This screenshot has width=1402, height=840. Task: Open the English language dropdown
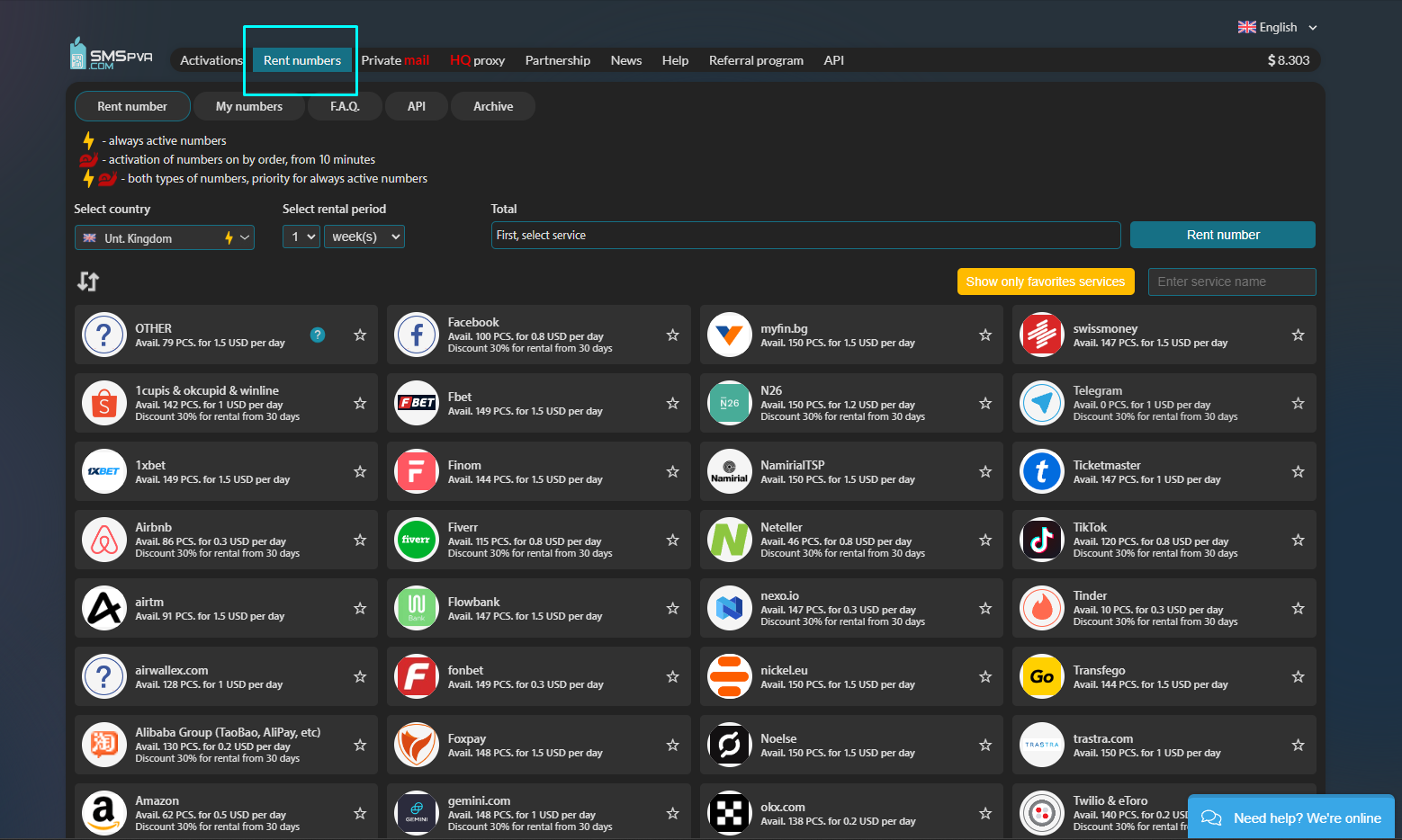(1278, 27)
